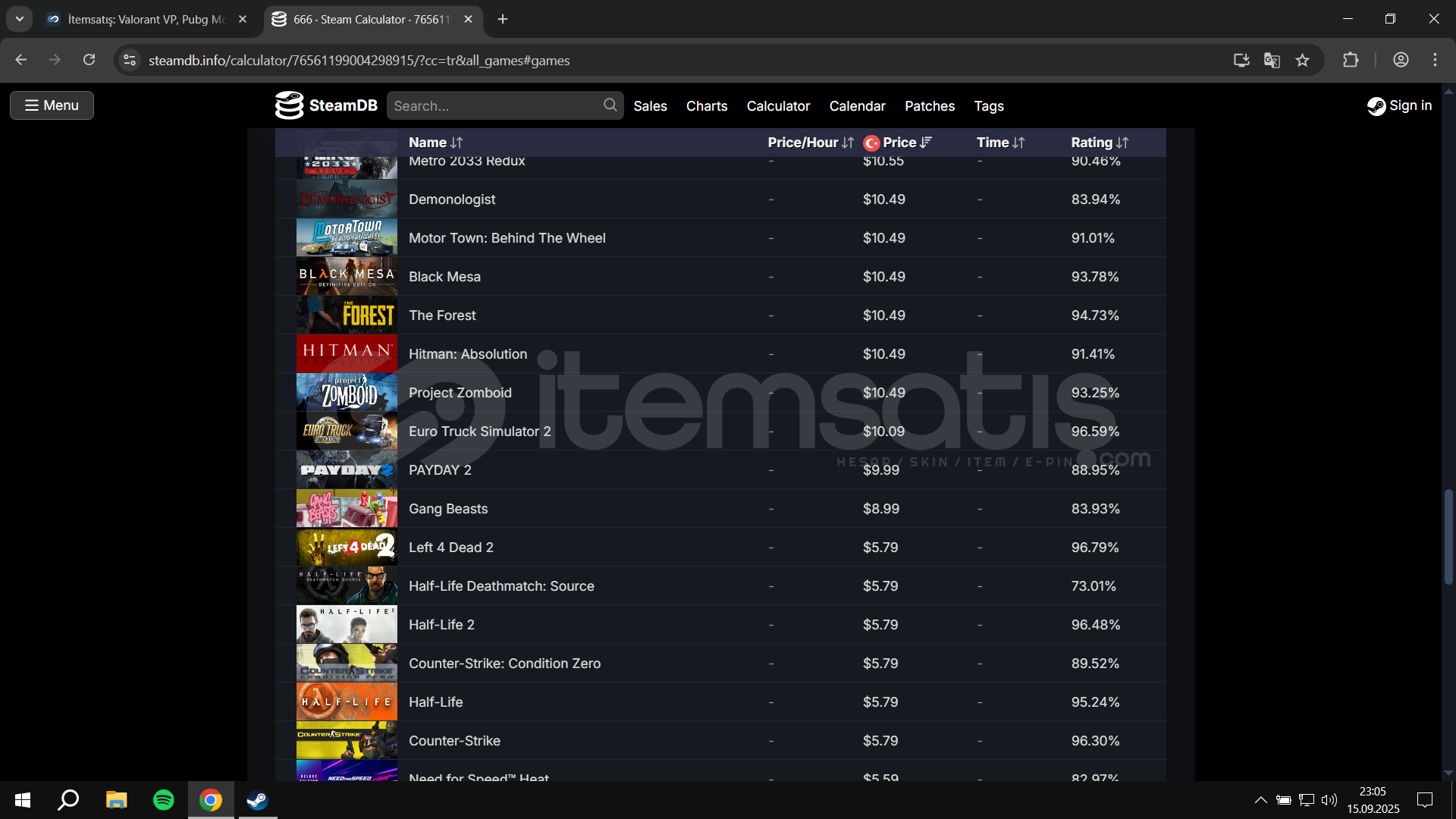Open the tab search dropdown arrow
Image resolution: width=1456 pixels, height=819 pixels.
19,19
